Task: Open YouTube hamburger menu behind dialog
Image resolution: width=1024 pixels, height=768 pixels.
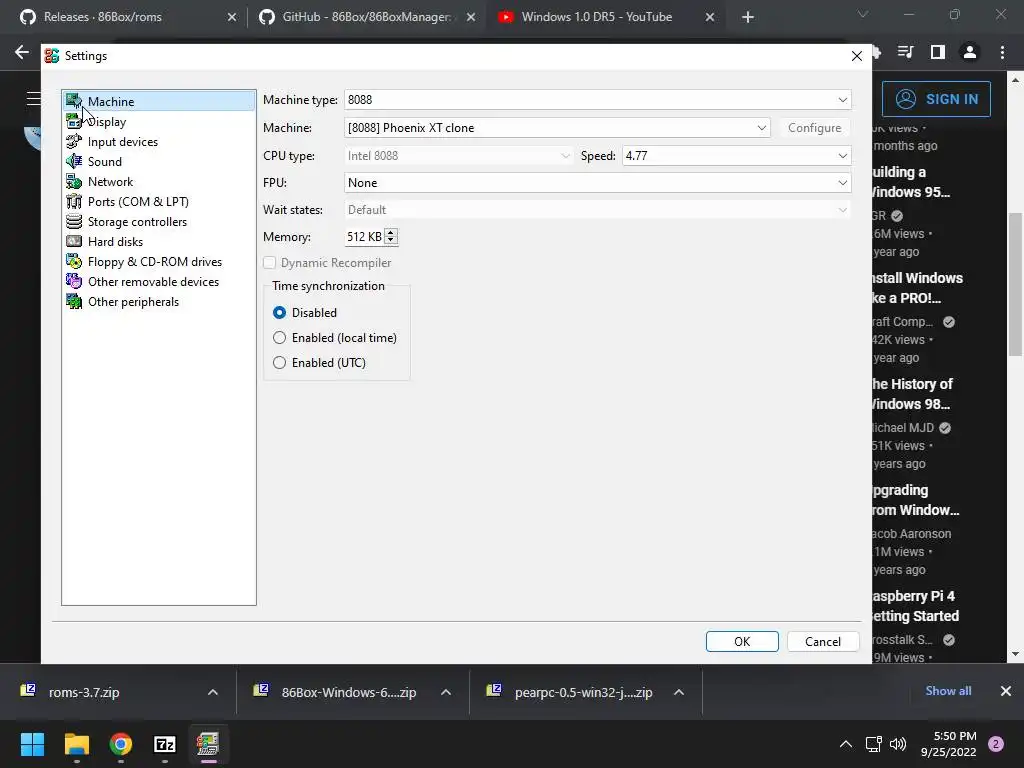Action: pos(33,99)
